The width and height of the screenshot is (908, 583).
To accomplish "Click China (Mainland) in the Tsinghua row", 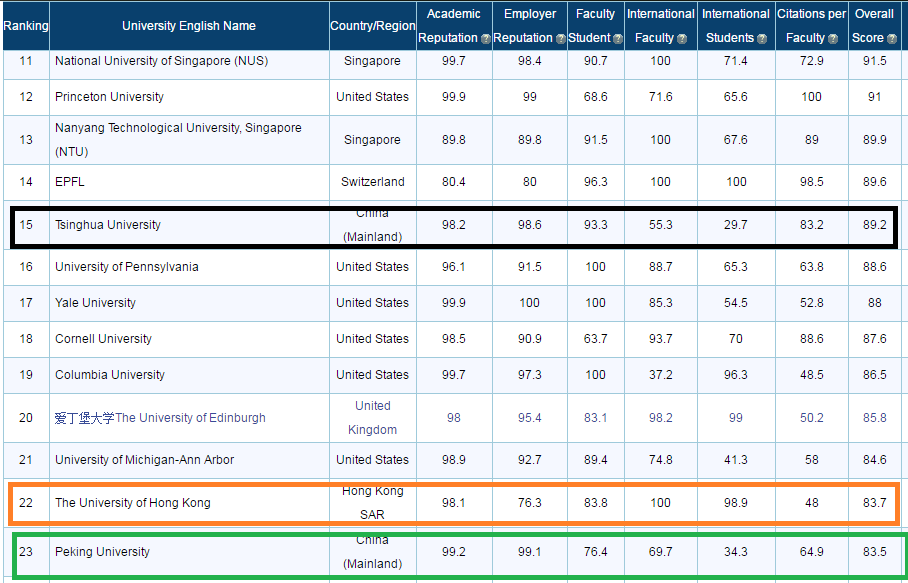I will pos(373,225).
